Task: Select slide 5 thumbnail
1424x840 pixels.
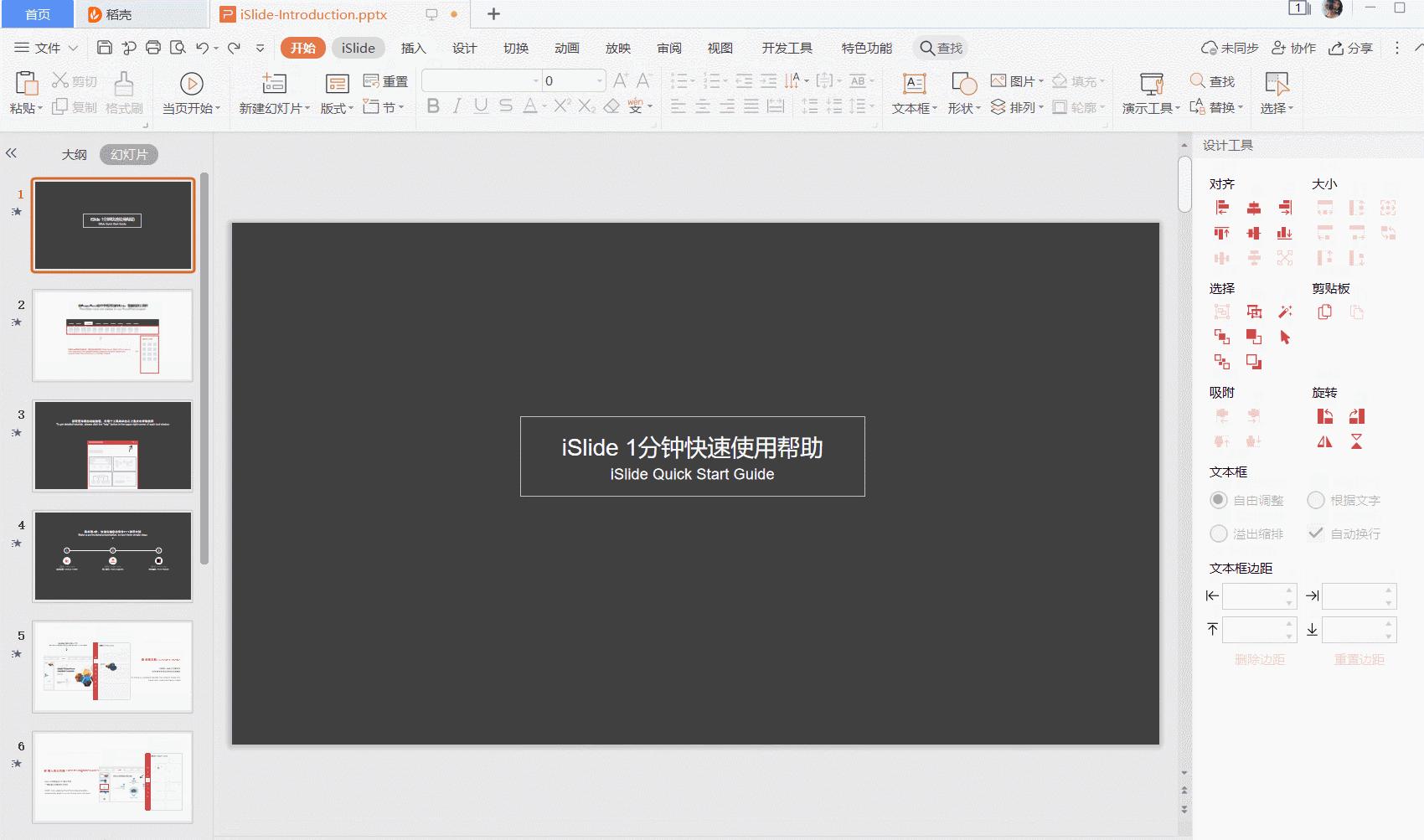Action: 112,667
